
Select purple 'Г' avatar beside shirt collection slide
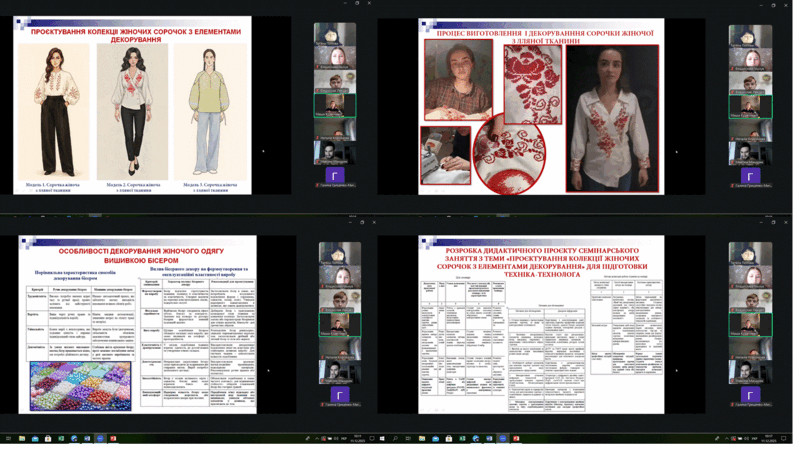pyautogui.click(x=335, y=177)
